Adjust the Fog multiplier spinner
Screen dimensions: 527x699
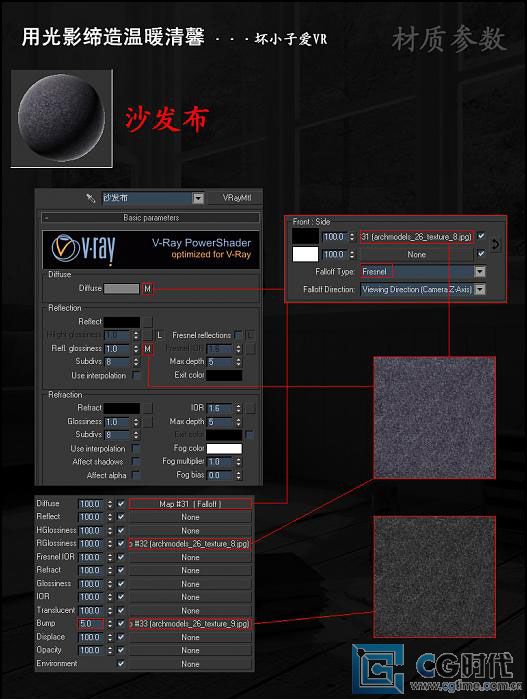click(x=239, y=462)
